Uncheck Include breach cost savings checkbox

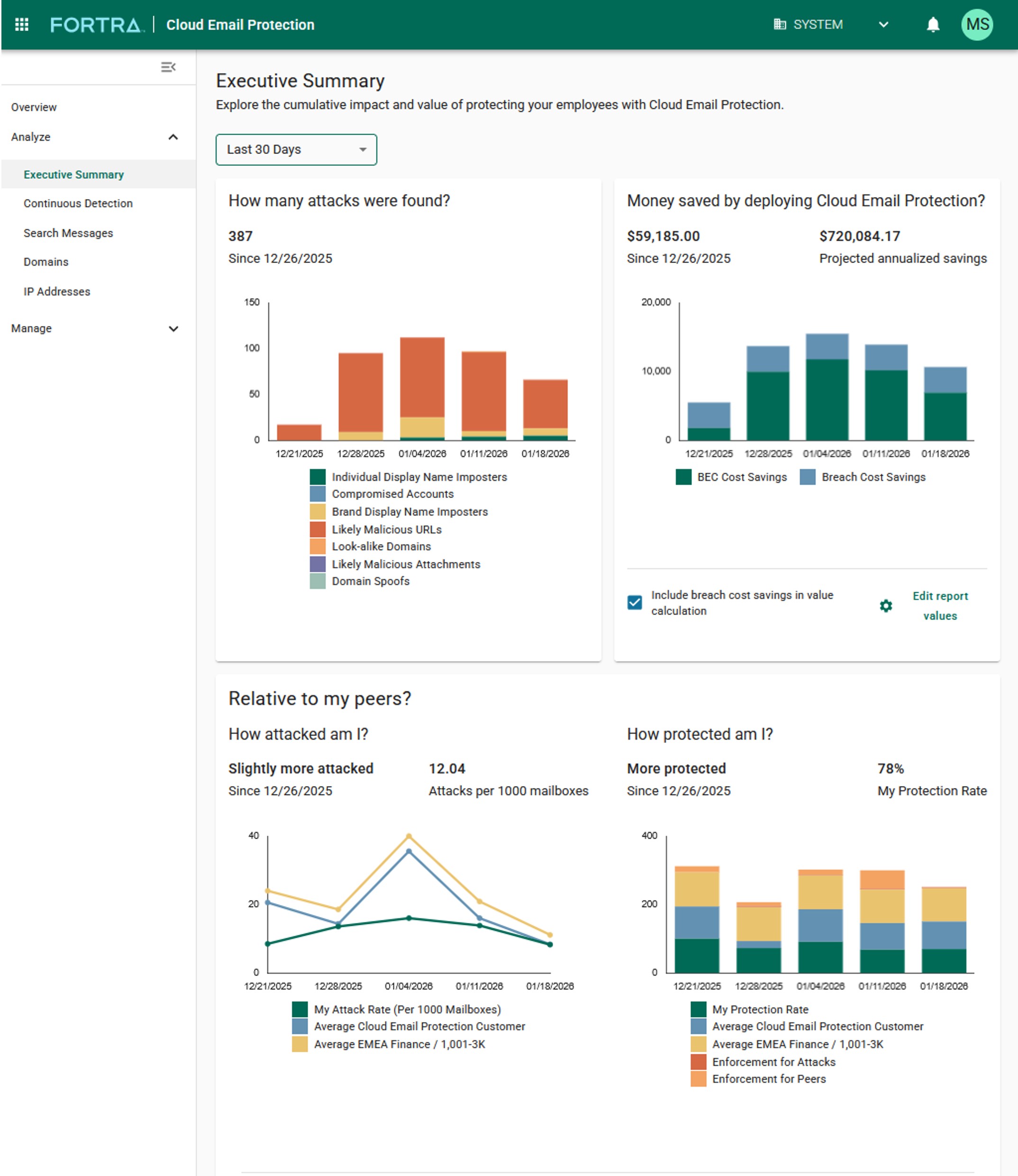click(635, 603)
